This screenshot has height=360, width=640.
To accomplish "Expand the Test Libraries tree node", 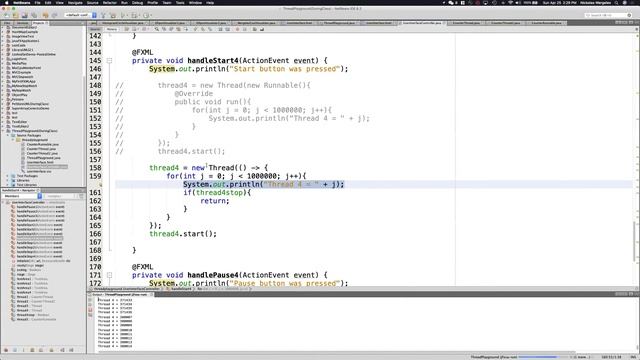I will coord(8,185).
